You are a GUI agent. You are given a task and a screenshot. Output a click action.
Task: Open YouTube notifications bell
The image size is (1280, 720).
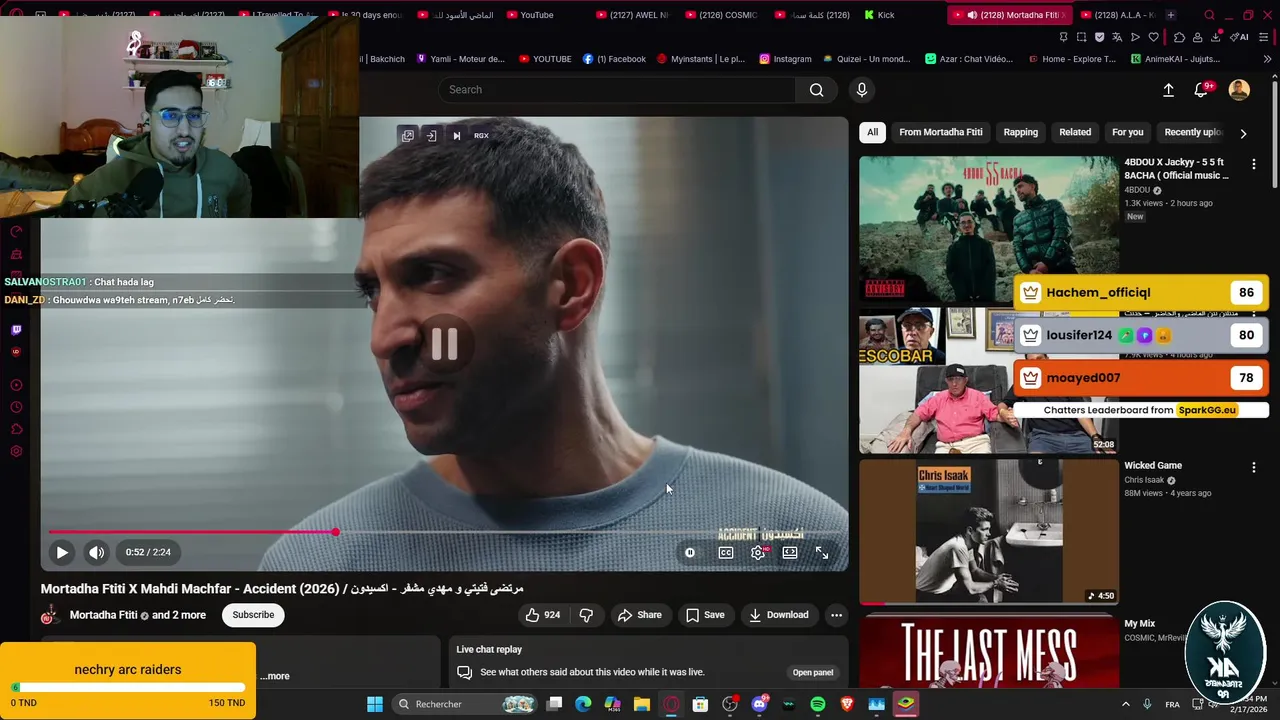(x=1202, y=90)
